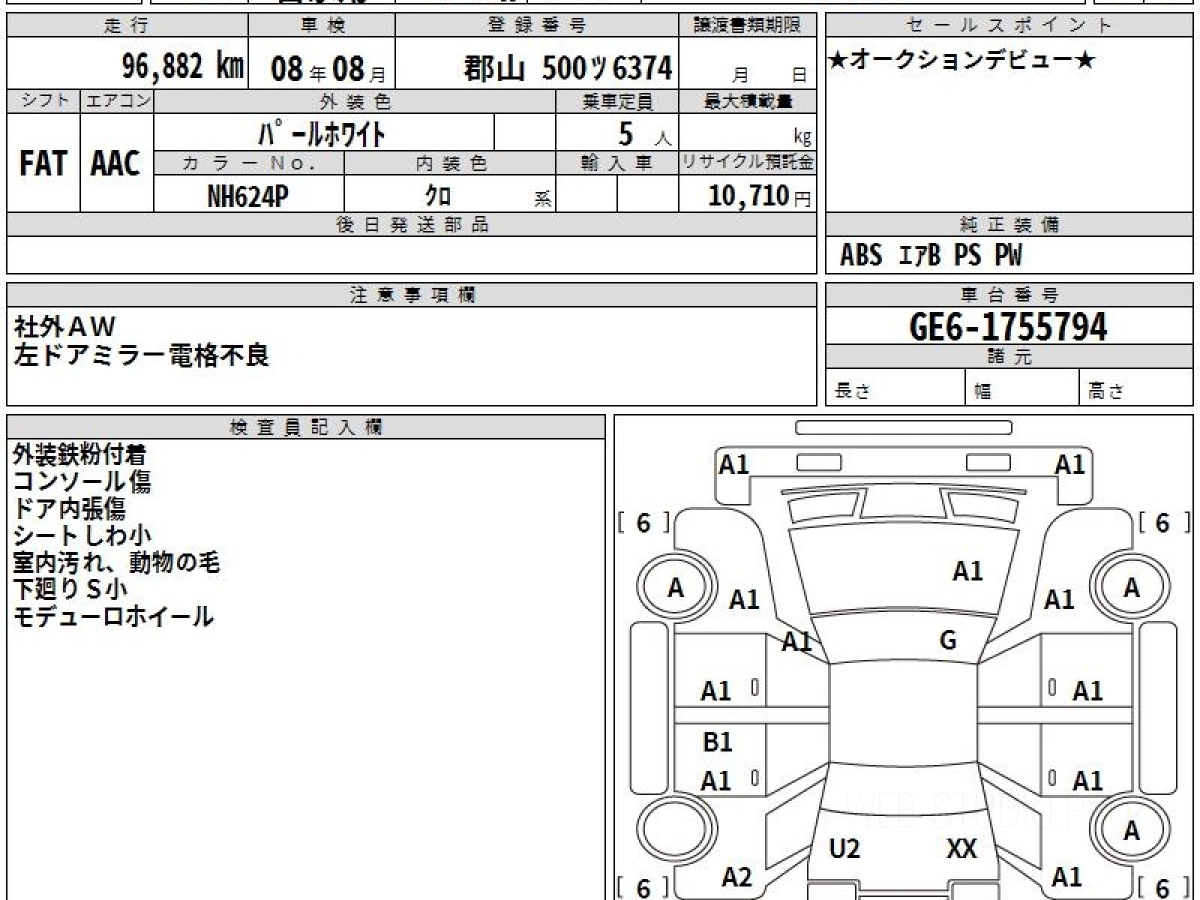Select the "純正装備" header
Image resolution: width=1200 pixels, height=900 pixels.
pyautogui.click(x=1009, y=225)
